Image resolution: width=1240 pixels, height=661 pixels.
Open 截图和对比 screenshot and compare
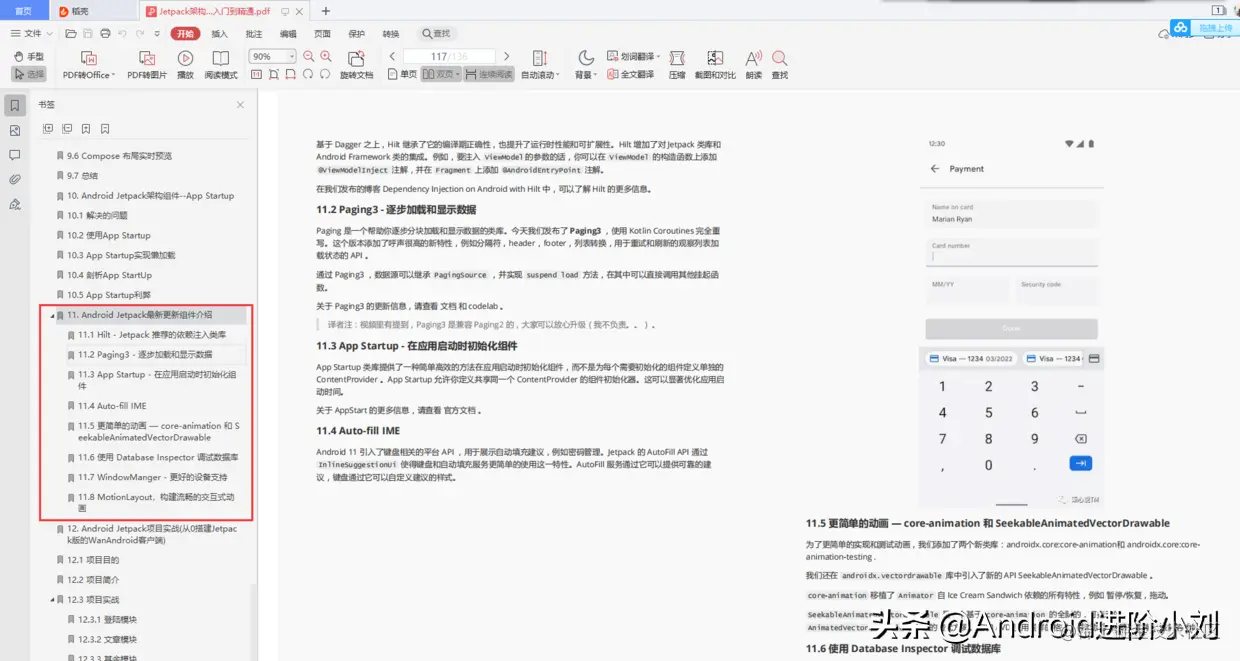[715, 65]
